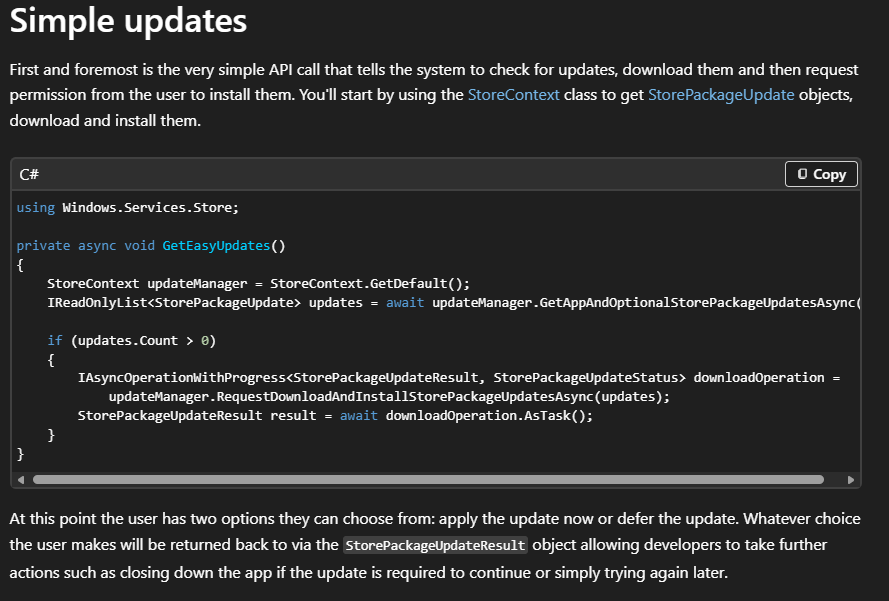
Task: Click inline code 'StorePackageUpdateResult' in paragraph
Action: (435, 545)
